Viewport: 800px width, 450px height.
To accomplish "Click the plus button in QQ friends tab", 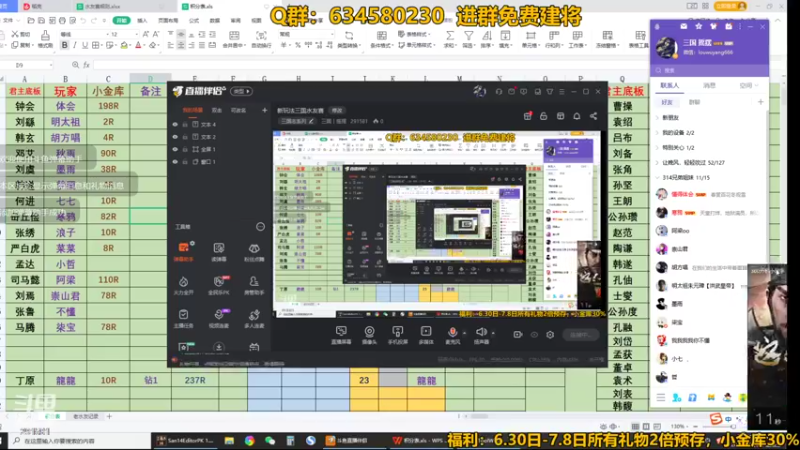I will coord(760,102).
